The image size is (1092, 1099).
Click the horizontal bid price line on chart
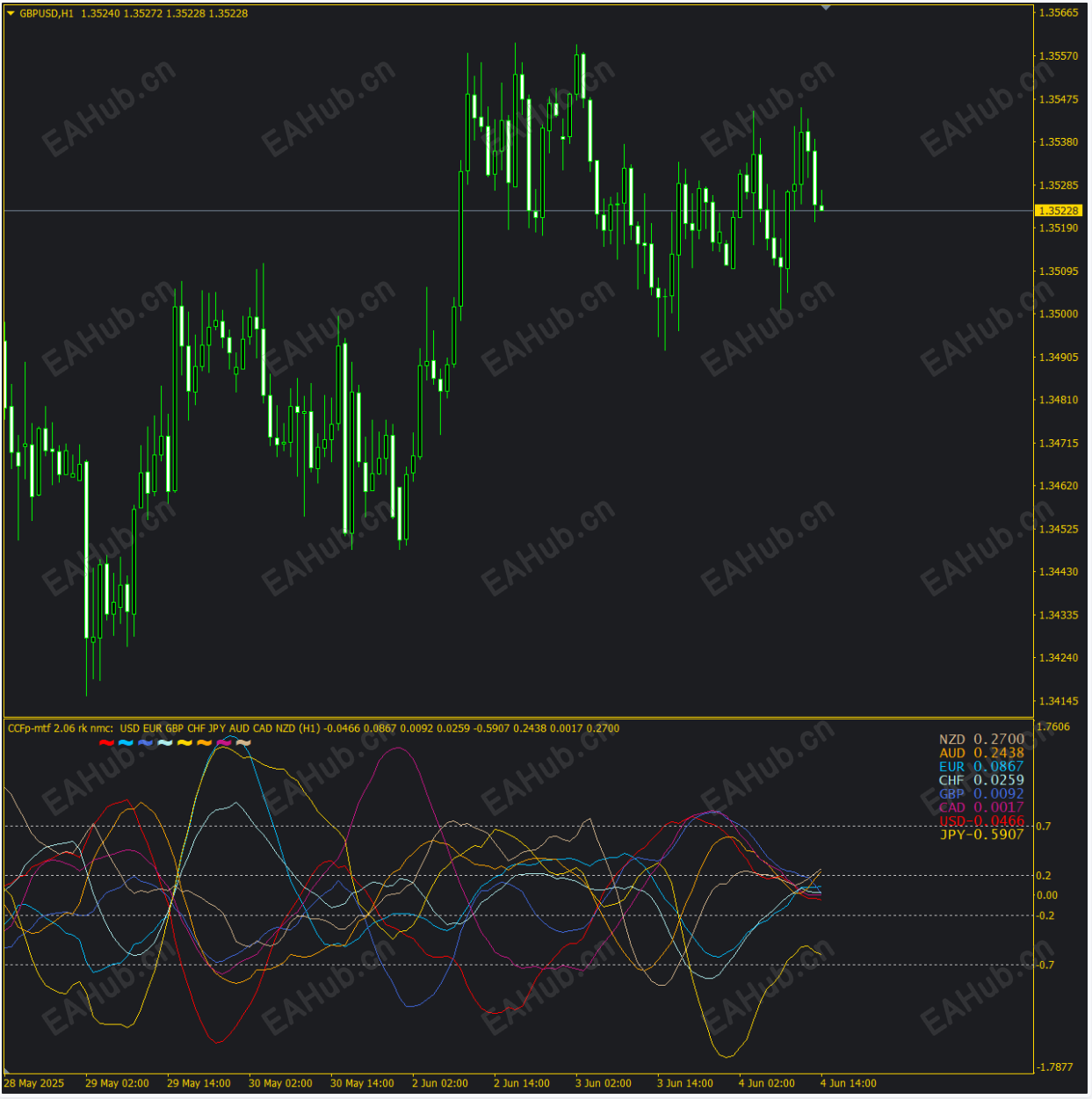tap(518, 211)
